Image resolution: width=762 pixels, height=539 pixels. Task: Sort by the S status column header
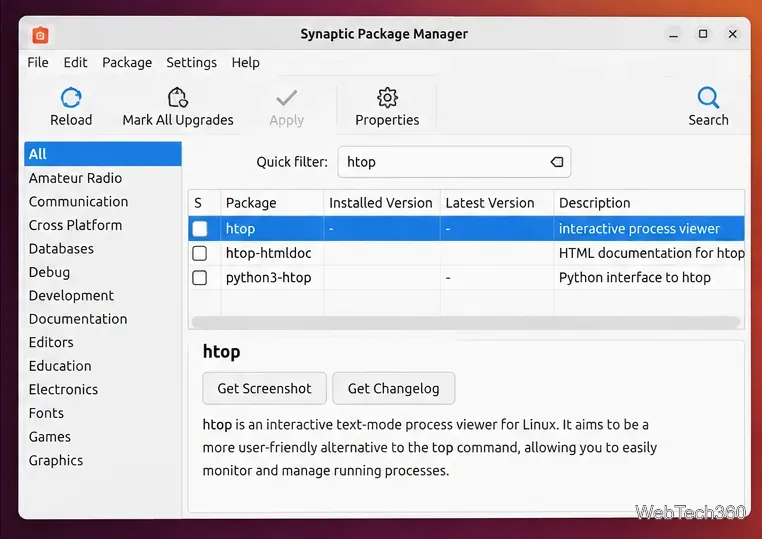pyautogui.click(x=204, y=203)
